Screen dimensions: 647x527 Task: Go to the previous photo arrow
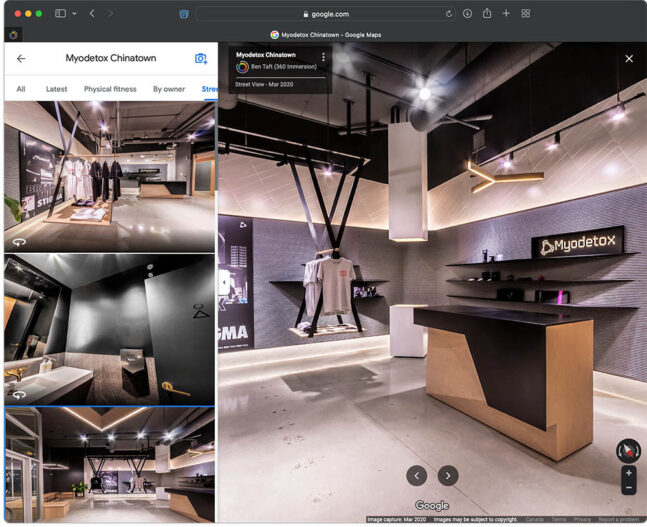[x=416, y=476]
